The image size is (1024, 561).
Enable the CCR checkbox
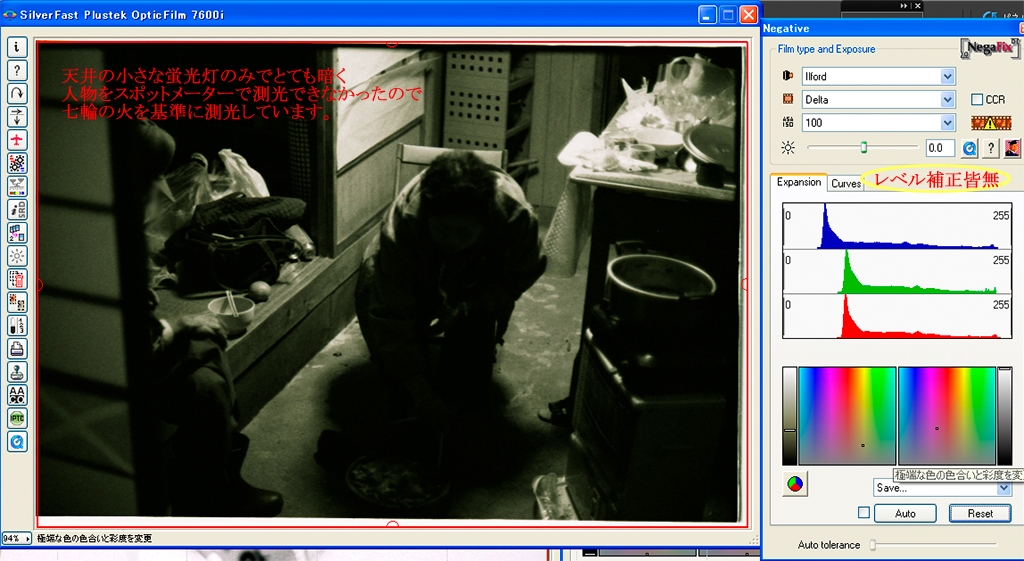click(x=977, y=99)
